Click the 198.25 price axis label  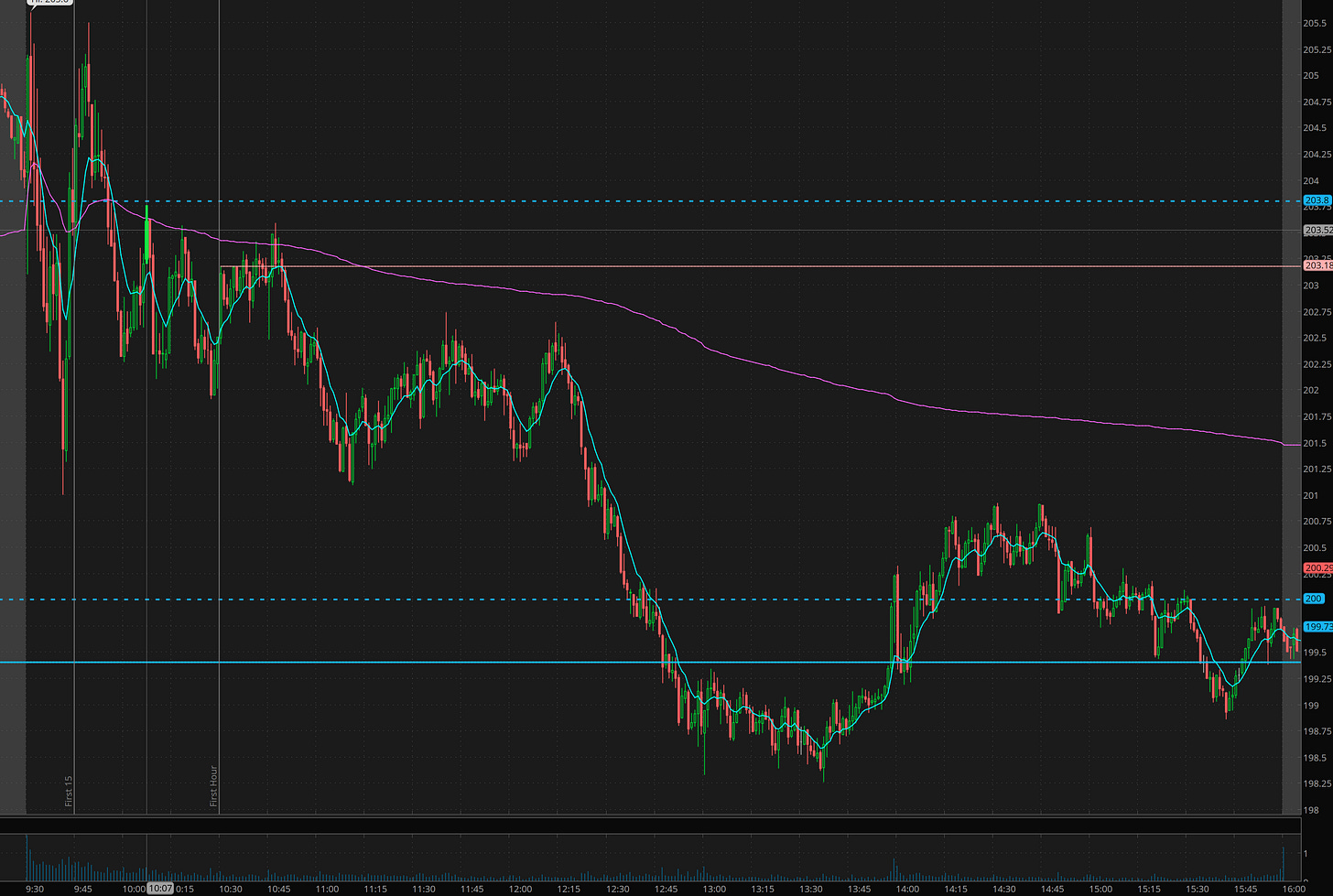pyautogui.click(x=1317, y=783)
